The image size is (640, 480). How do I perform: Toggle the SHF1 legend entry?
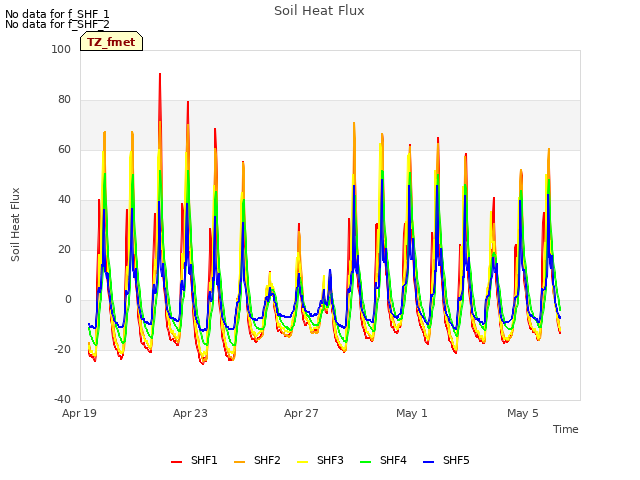(x=194, y=460)
